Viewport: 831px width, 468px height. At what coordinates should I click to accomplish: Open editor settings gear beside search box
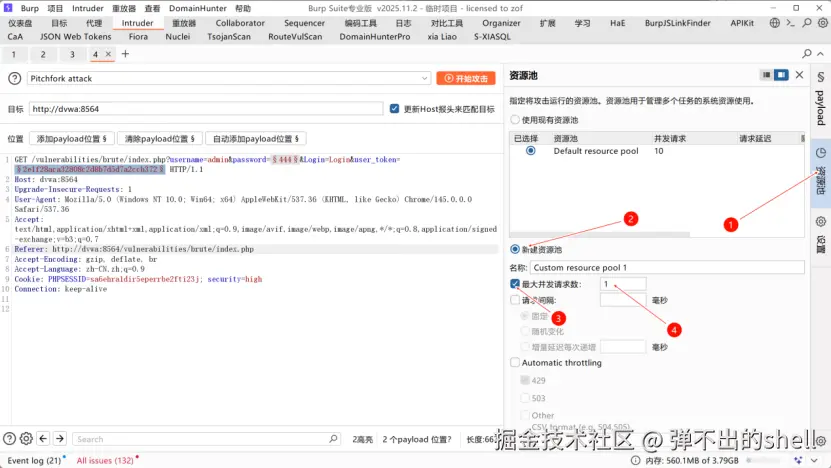tap(26, 439)
